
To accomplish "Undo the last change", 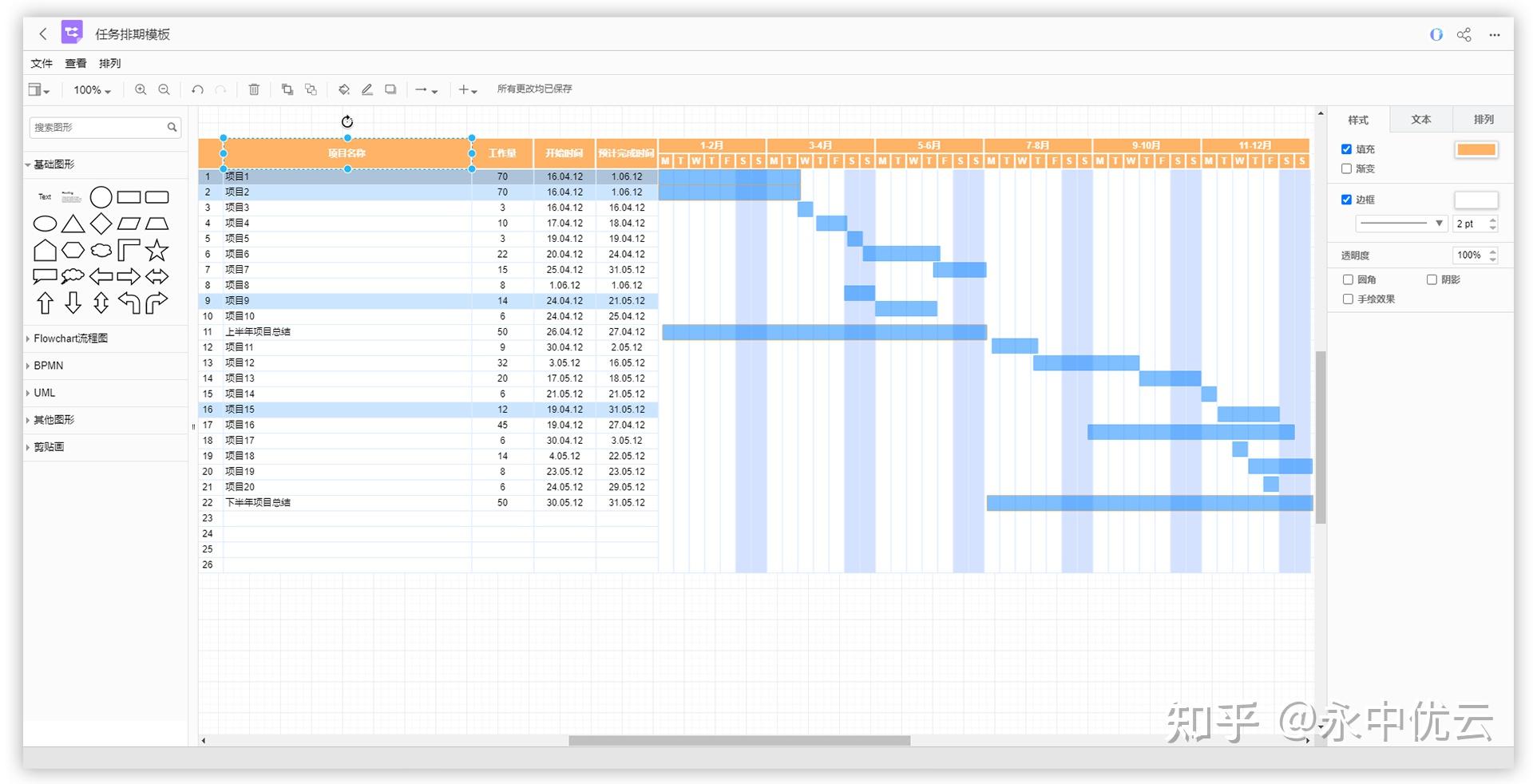I will [197, 89].
